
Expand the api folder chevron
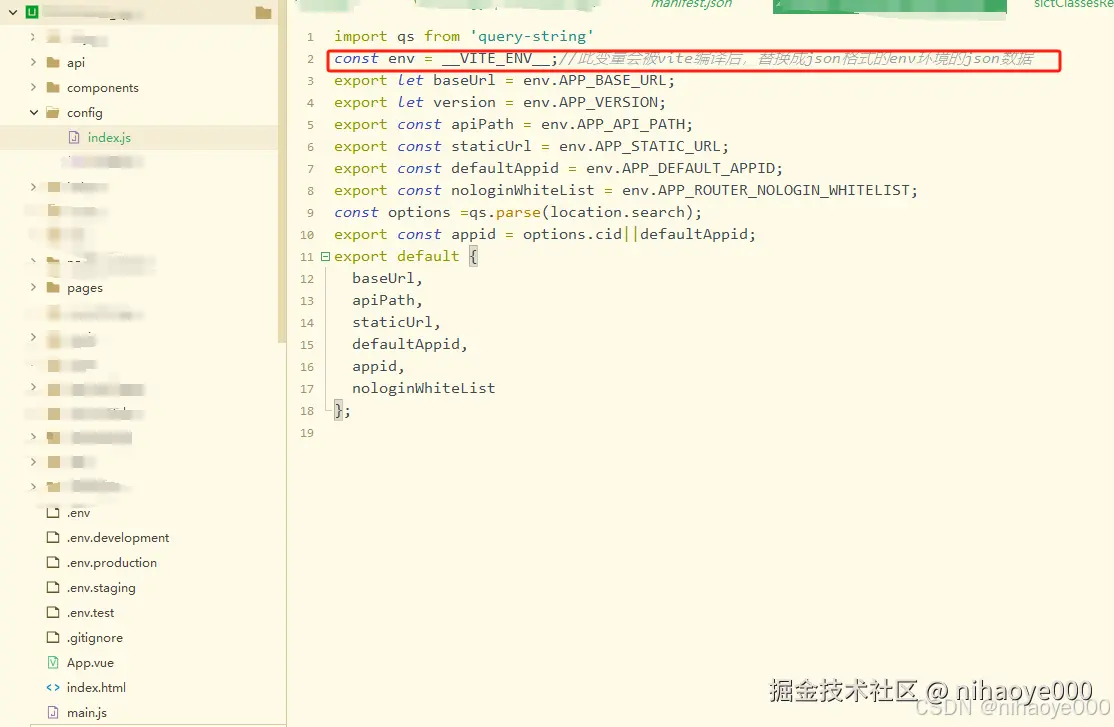point(33,62)
